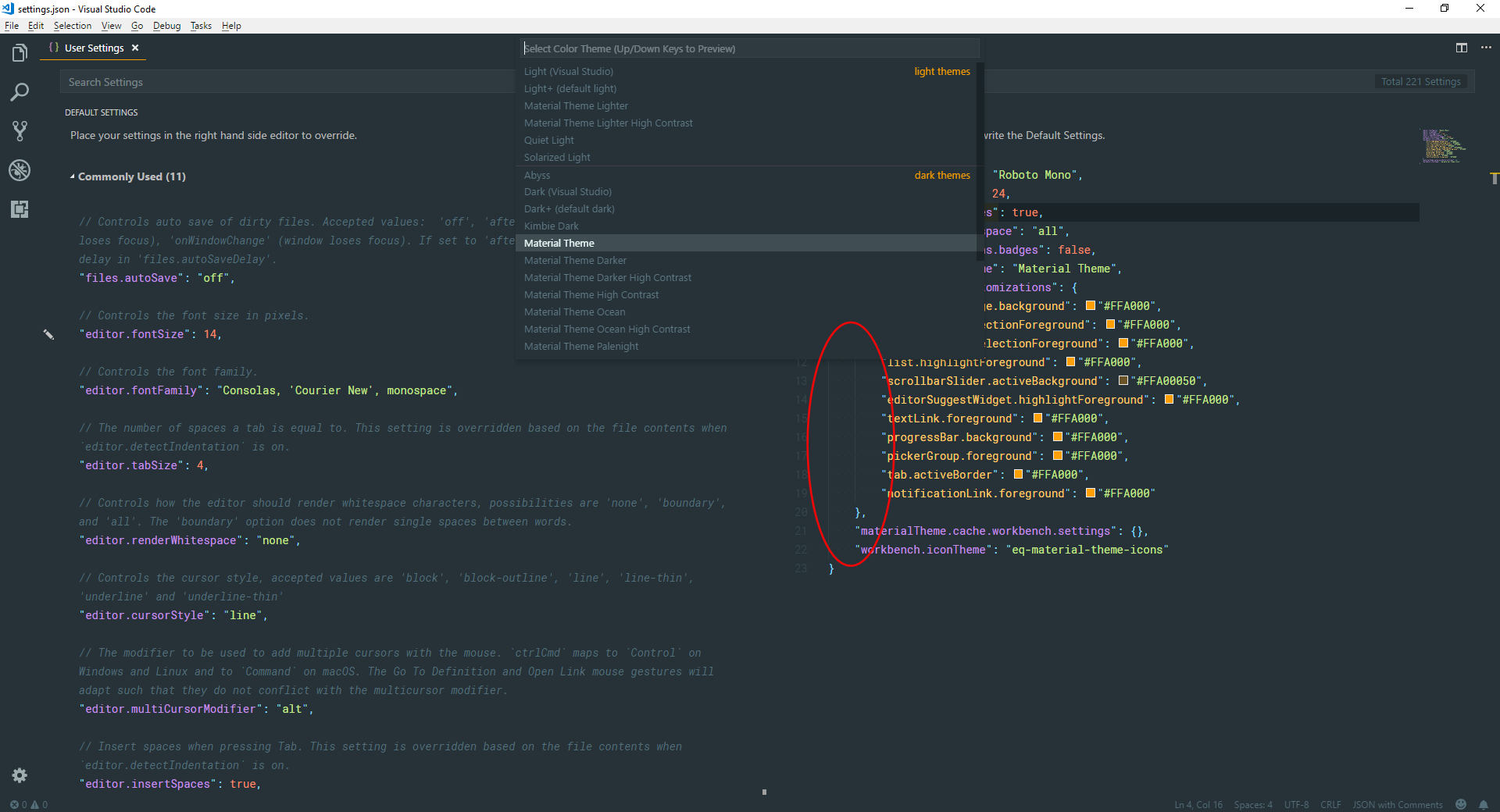The height and width of the screenshot is (812, 1500).
Task: Click the feedback smiley in status bar
Action: tap(1461, 805)
